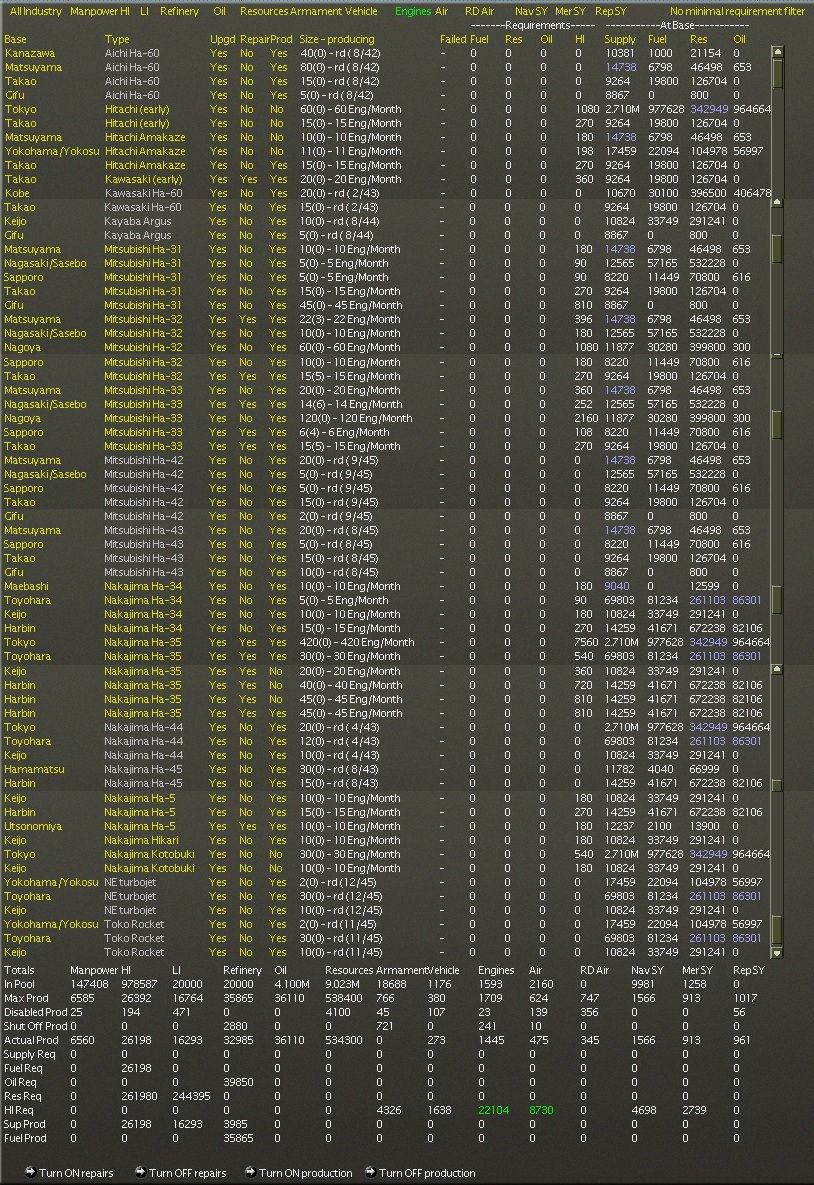Screen dimensions: 814x1185
Task: Toggle Repair Yes for Utsunomiya Nakajima Ha-5
Action: point(248,826)
